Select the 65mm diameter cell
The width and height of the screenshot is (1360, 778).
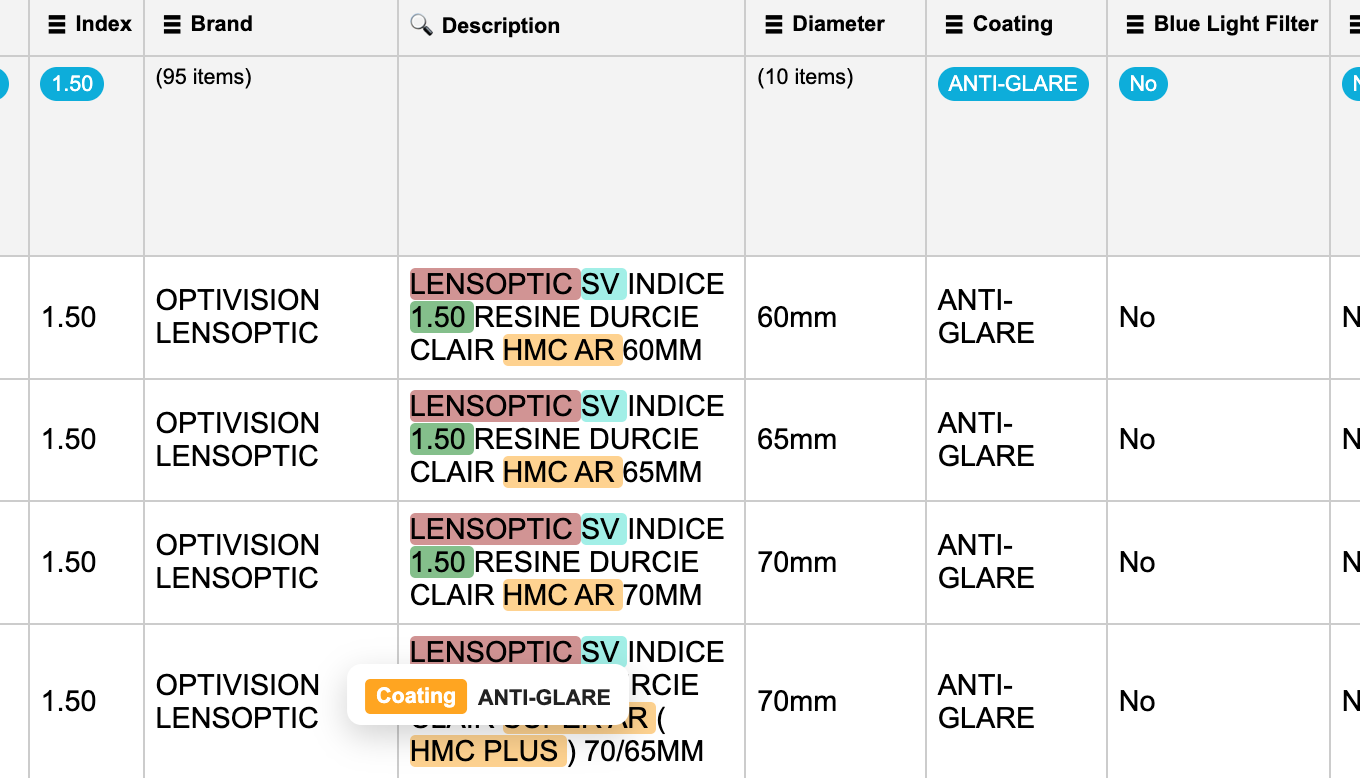[x=796, y=440]
